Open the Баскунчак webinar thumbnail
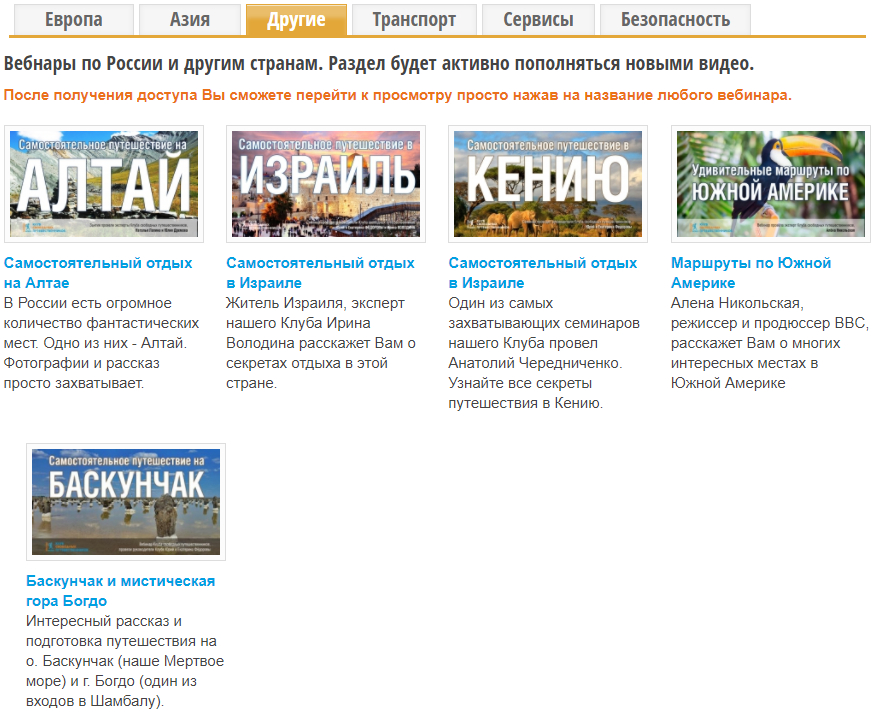 pyautogui.click(x=126, y=502)
